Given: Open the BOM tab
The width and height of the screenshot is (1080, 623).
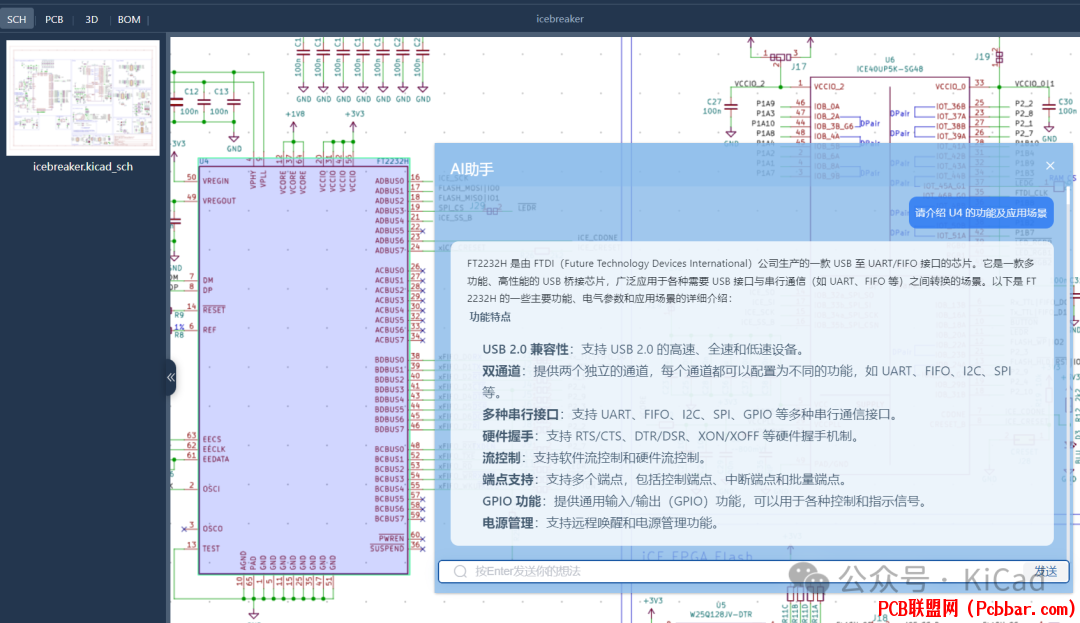Looking at the screenshot, I should 129,19.
